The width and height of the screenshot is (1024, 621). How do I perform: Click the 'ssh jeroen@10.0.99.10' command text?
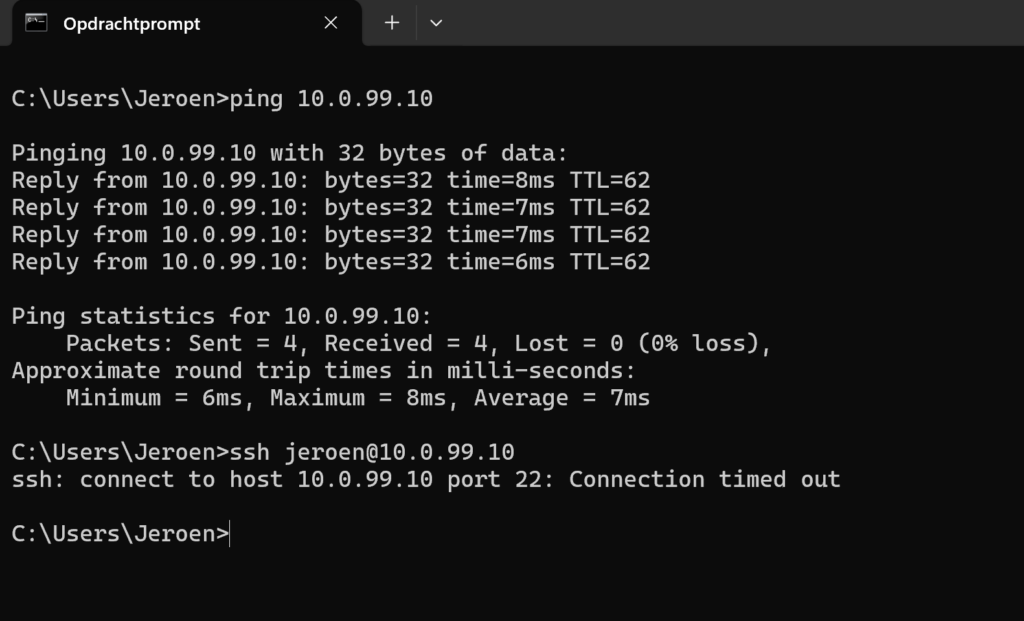(x=372, y=452)
